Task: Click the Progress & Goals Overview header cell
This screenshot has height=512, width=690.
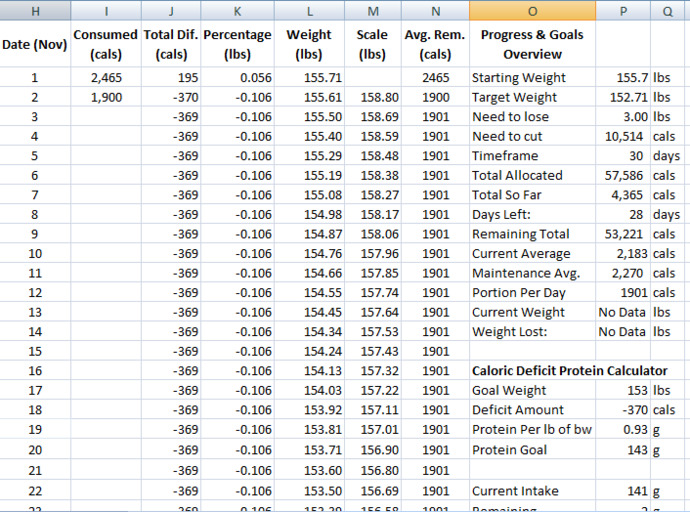Action: [x=532, y=44]
